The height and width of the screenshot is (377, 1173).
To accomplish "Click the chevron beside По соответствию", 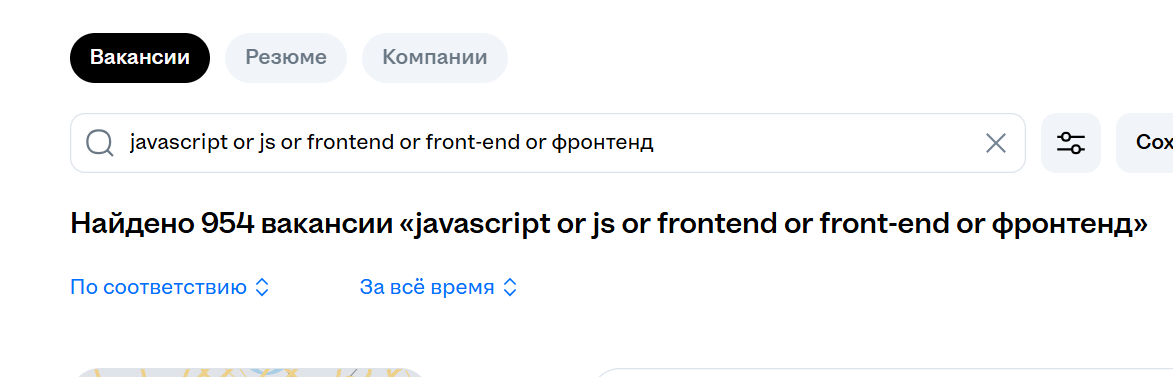I will (262, 287).
